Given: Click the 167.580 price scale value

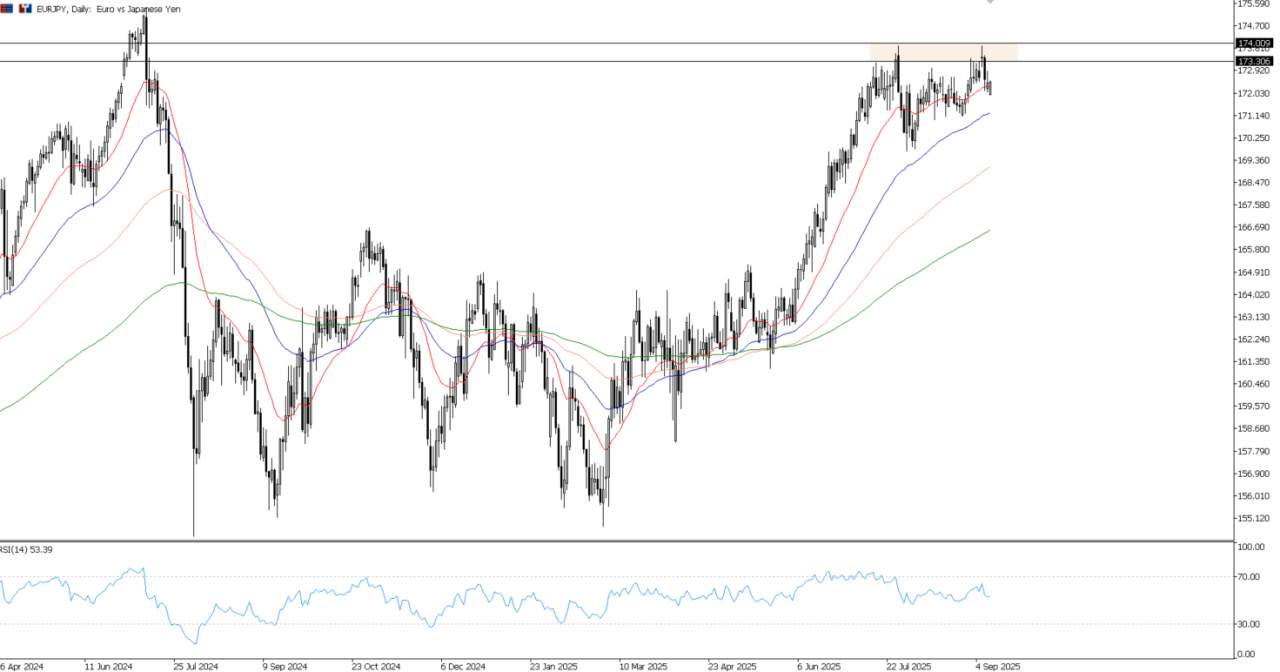Looking at the screenshot, I should (1256, 205).
